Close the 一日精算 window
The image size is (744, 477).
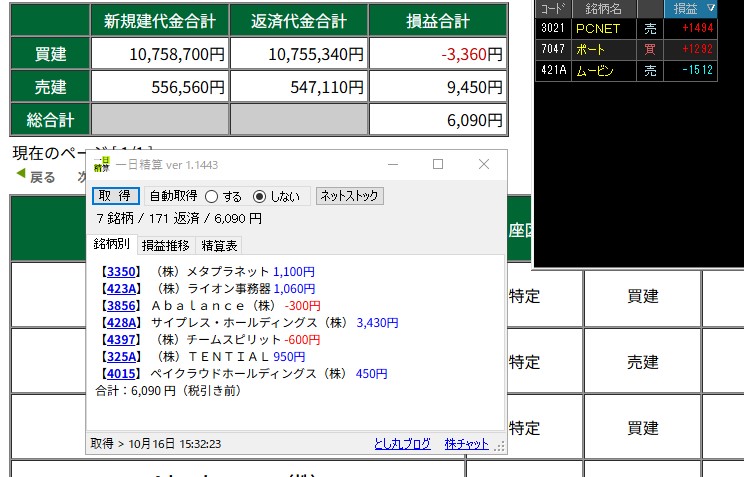click(483, 164)
